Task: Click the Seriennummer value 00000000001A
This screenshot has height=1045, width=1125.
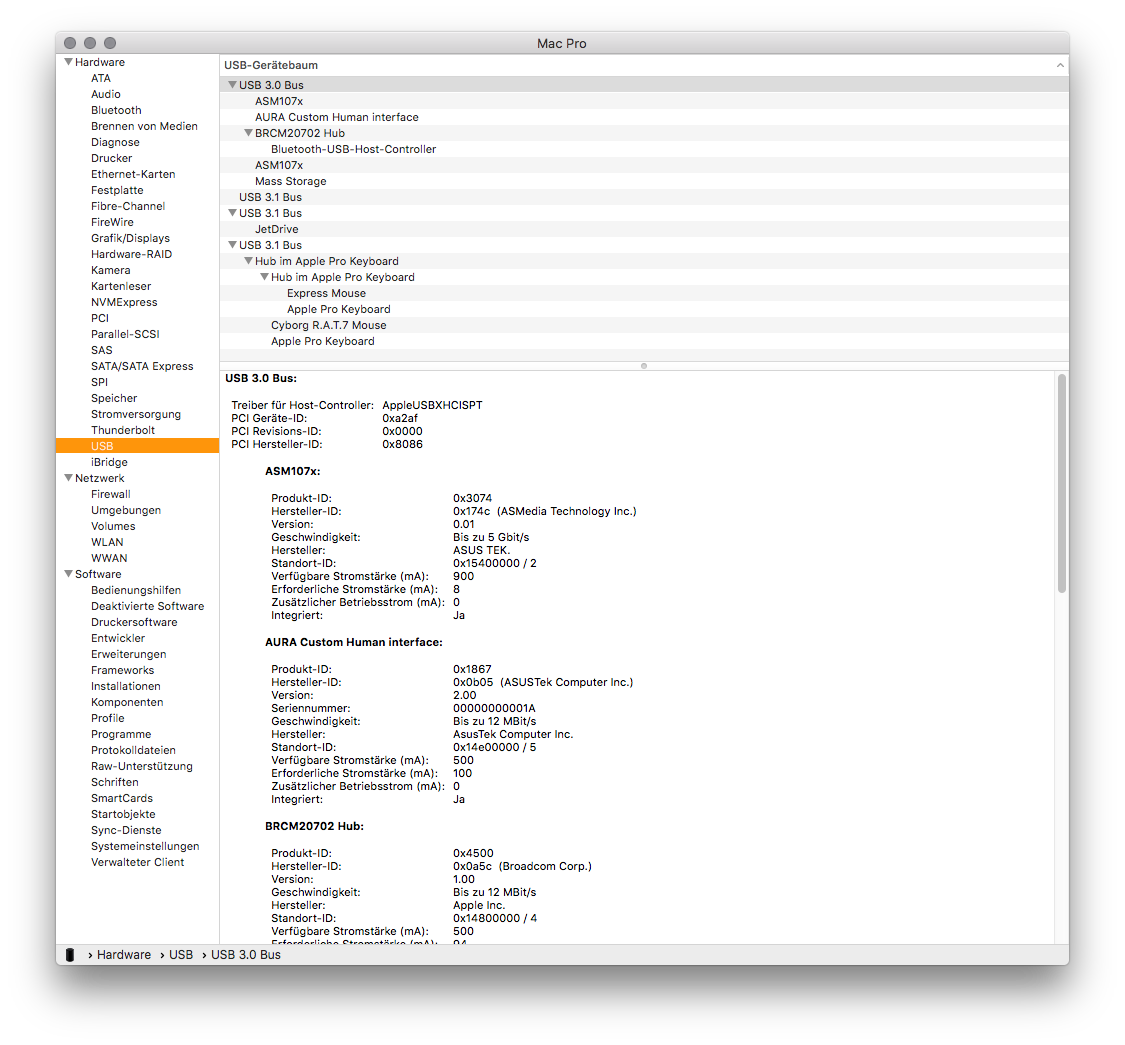Action: [494, 708]
